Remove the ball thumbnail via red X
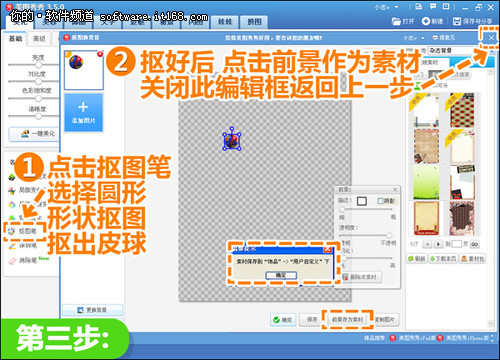The height and width of the screenshot is (360, 500). click(100, 54)
